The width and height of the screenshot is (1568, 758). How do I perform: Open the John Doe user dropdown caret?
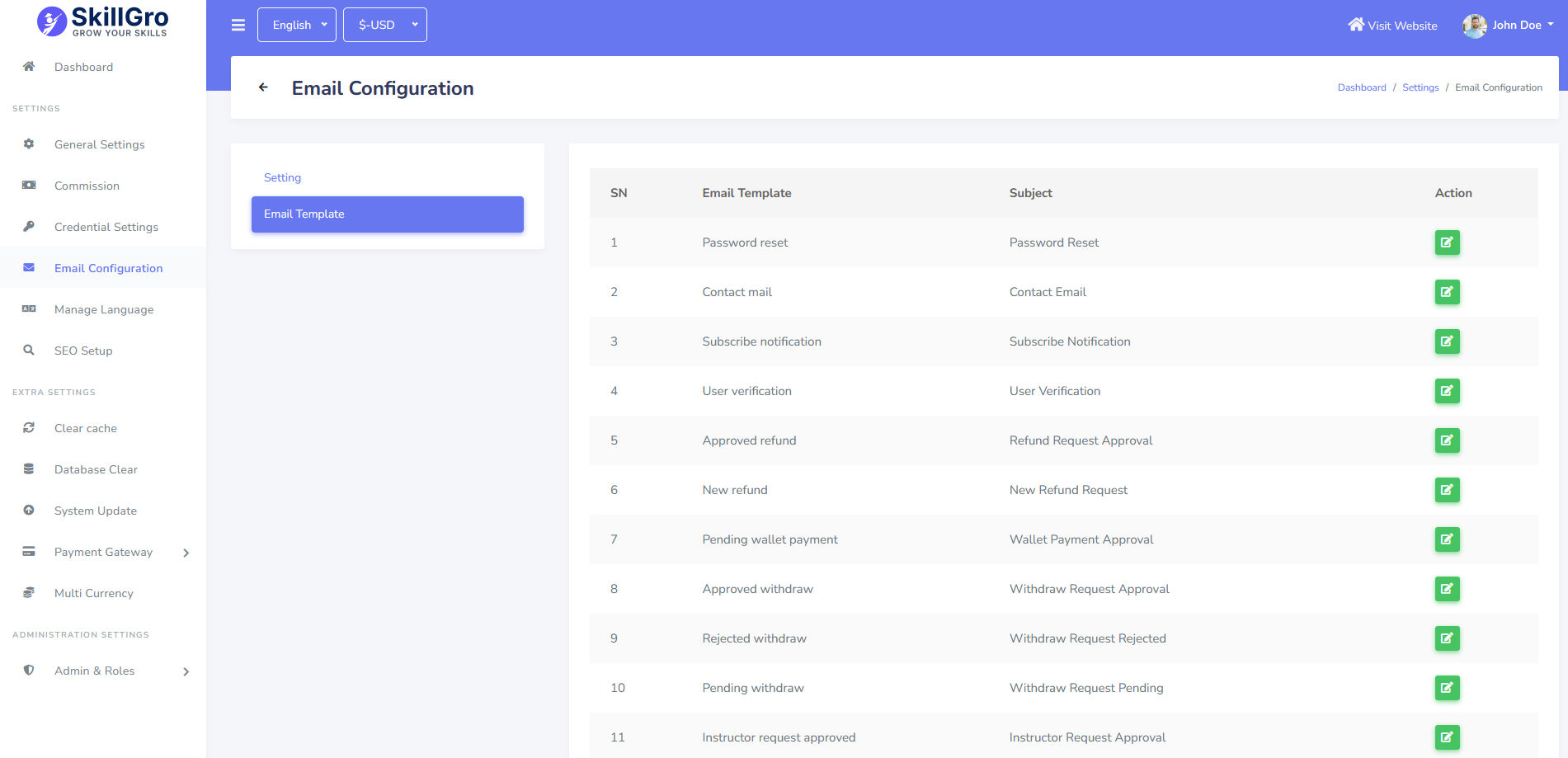pyautogui.click(x=1551, y=25)
